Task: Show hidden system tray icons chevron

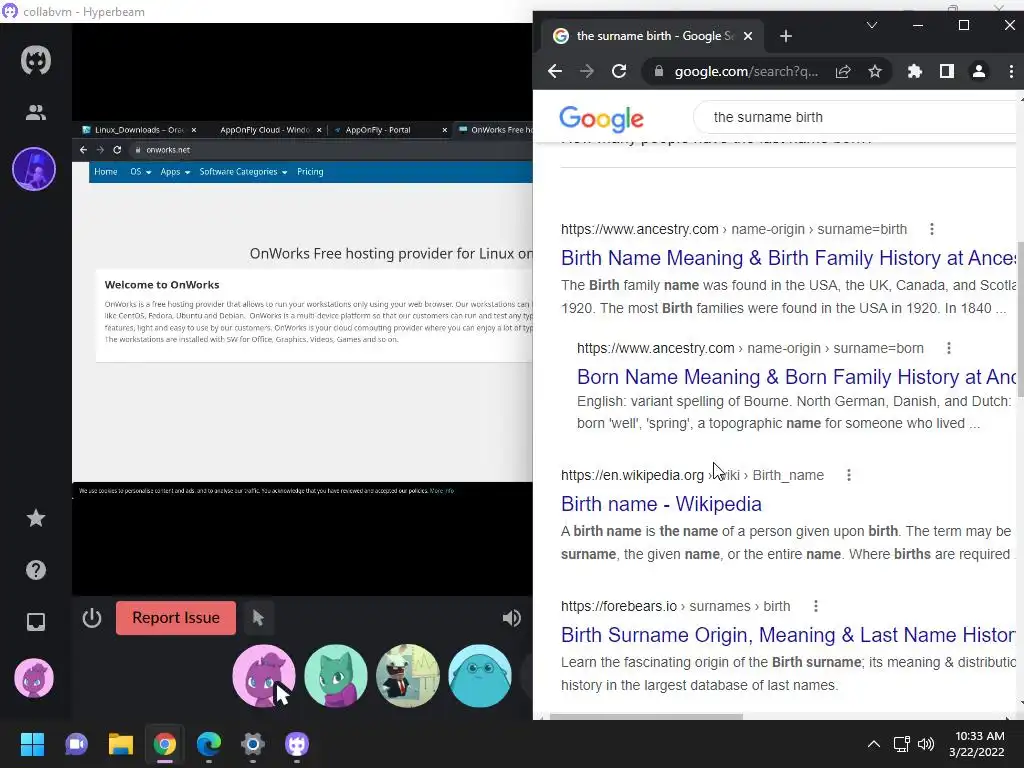Action: coord(873,744)
